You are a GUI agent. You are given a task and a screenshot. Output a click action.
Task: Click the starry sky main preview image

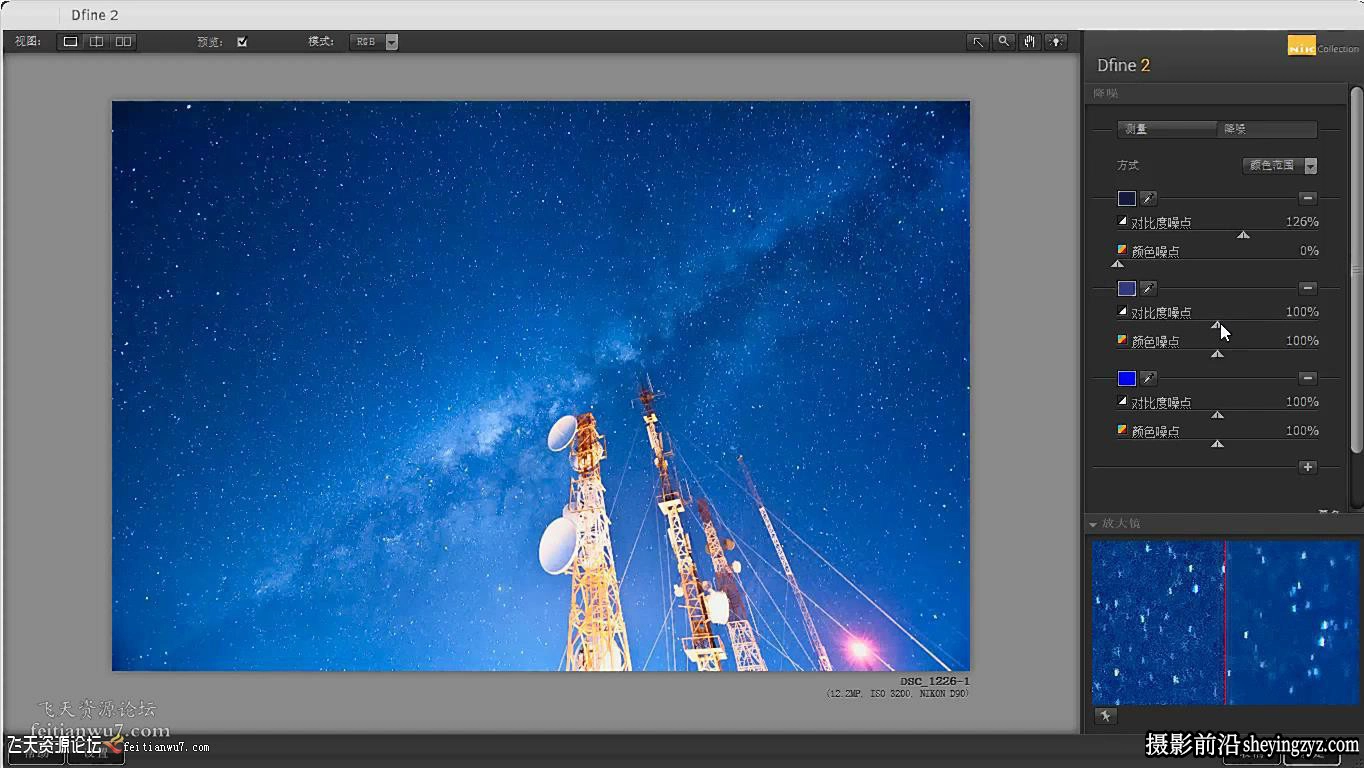click(541, 386)
